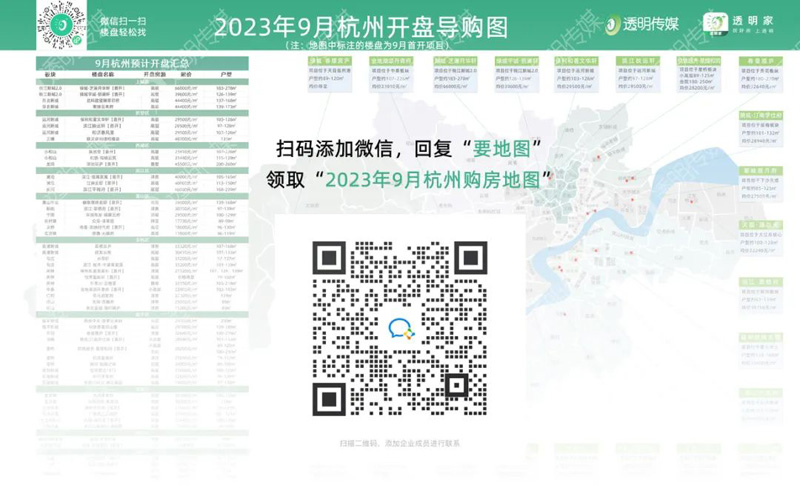Click the 透明传媒 brand name text
This screenshot has height=499, width=800.
(x=651, y=24)
